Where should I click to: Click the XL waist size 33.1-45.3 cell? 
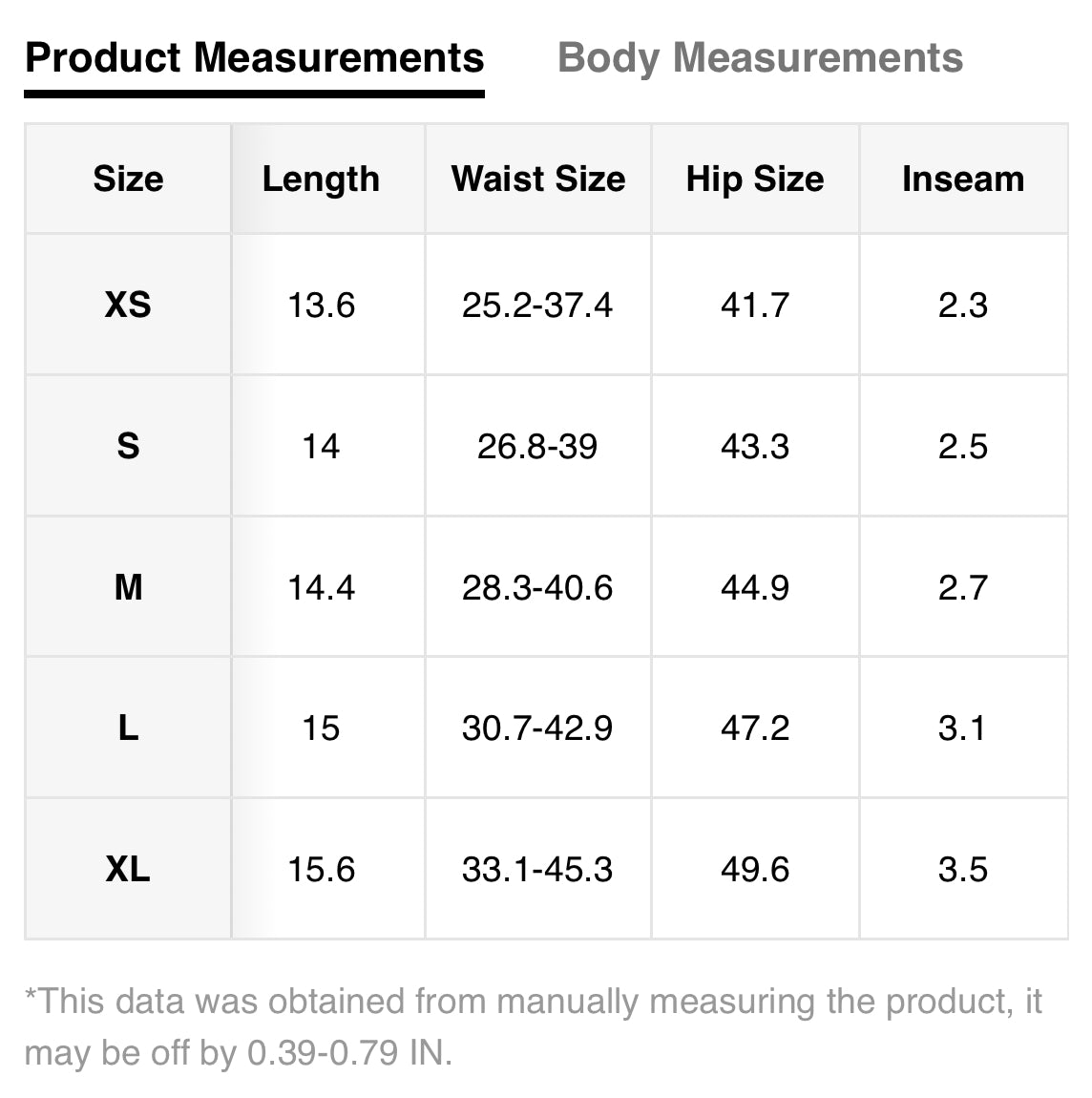pos(537,870)
